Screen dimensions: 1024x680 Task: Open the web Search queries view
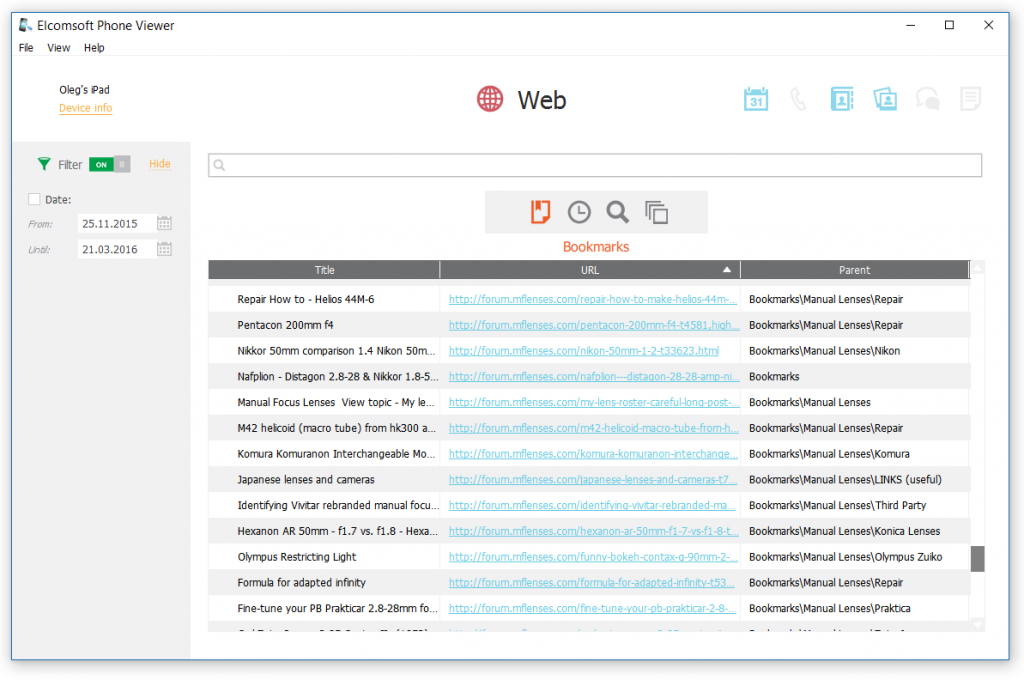pos(617,212)
